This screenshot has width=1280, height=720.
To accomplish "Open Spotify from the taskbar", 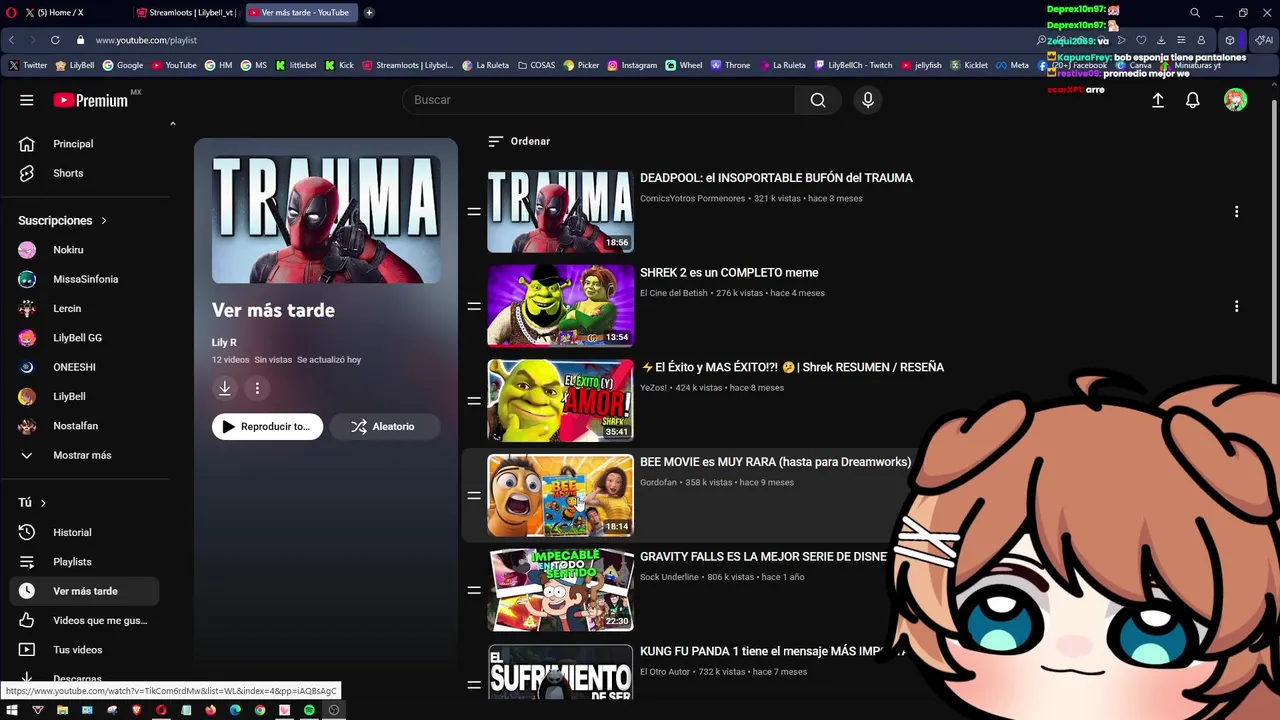I will (x=309, y=710).
